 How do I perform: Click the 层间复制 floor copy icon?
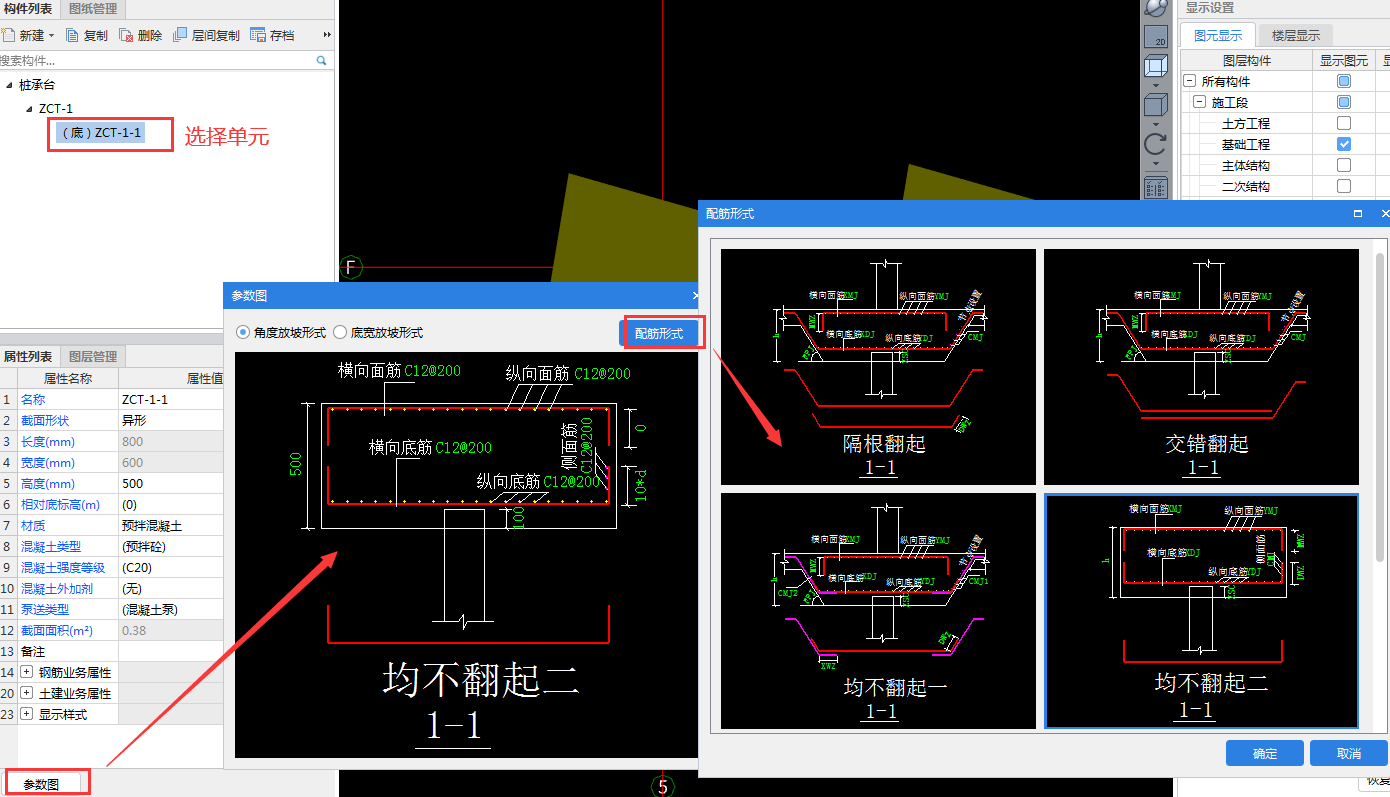180,35
